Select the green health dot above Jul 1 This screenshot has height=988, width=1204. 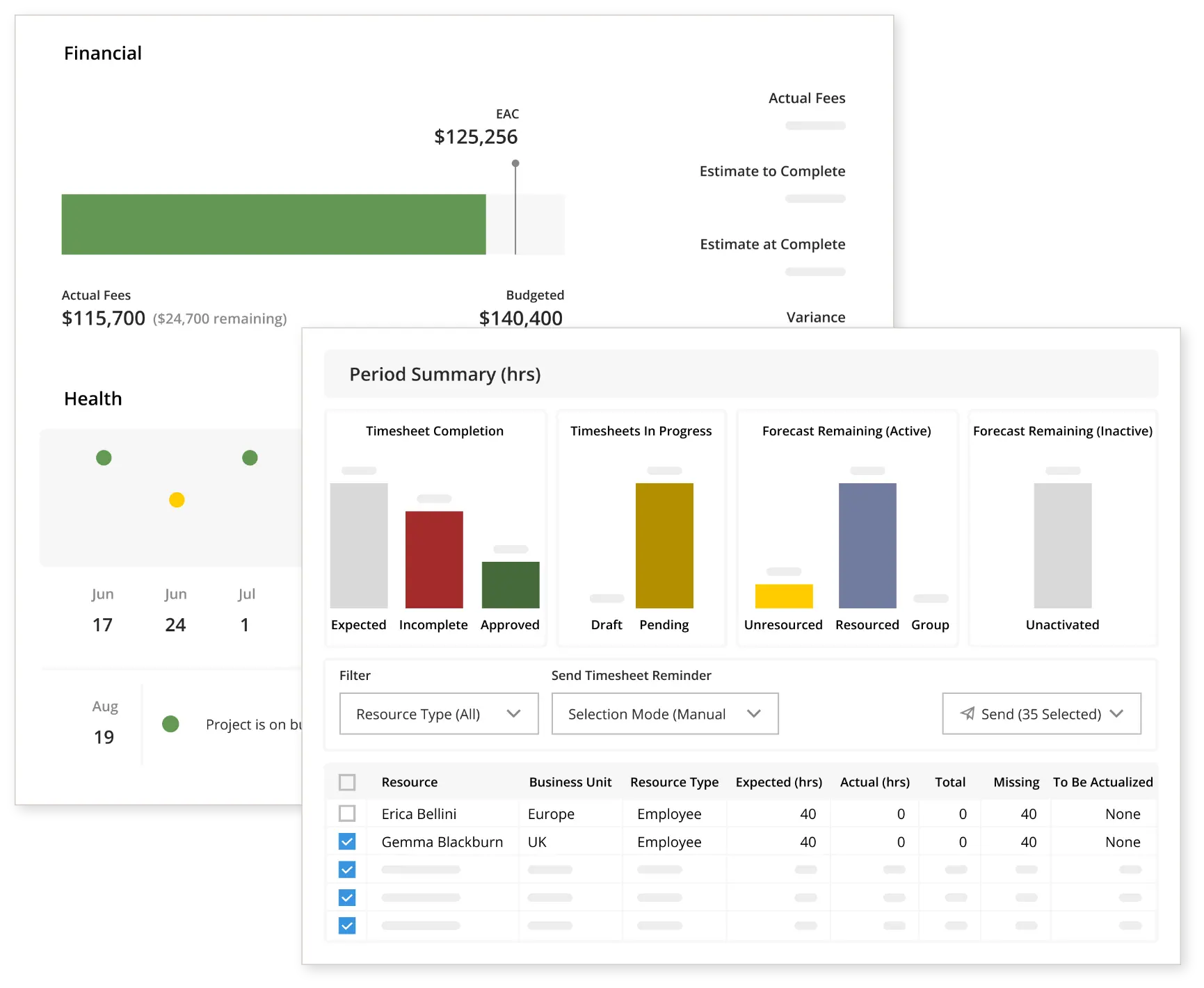[250, 457]
